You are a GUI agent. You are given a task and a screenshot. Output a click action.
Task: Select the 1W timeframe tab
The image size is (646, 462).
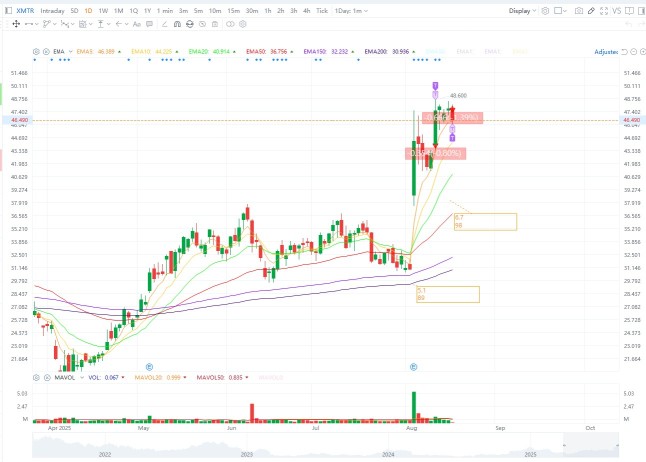click(103, 11)
